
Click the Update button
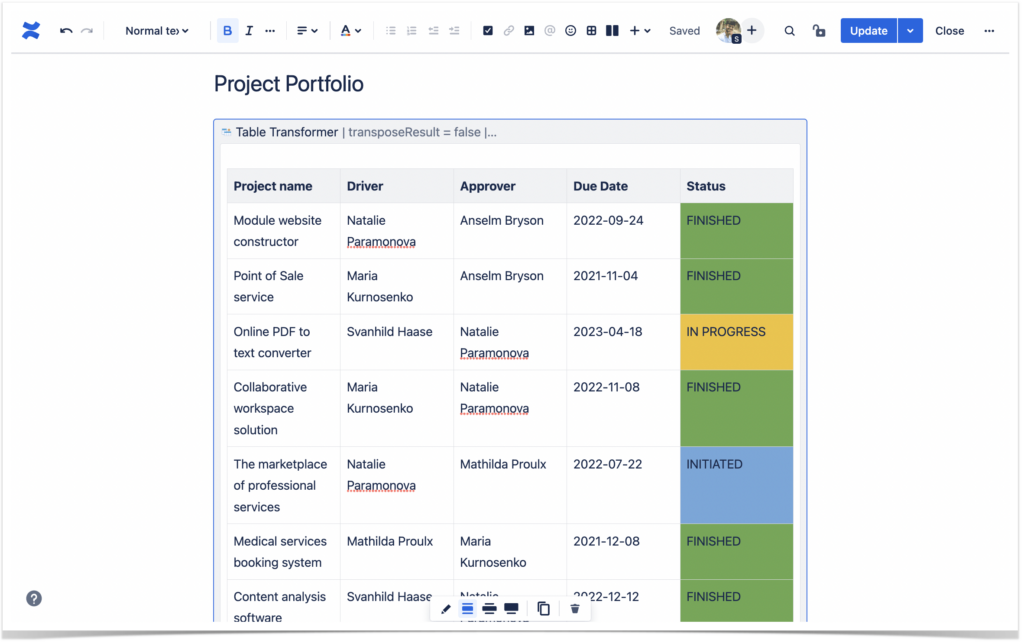(x=867, y=30)
